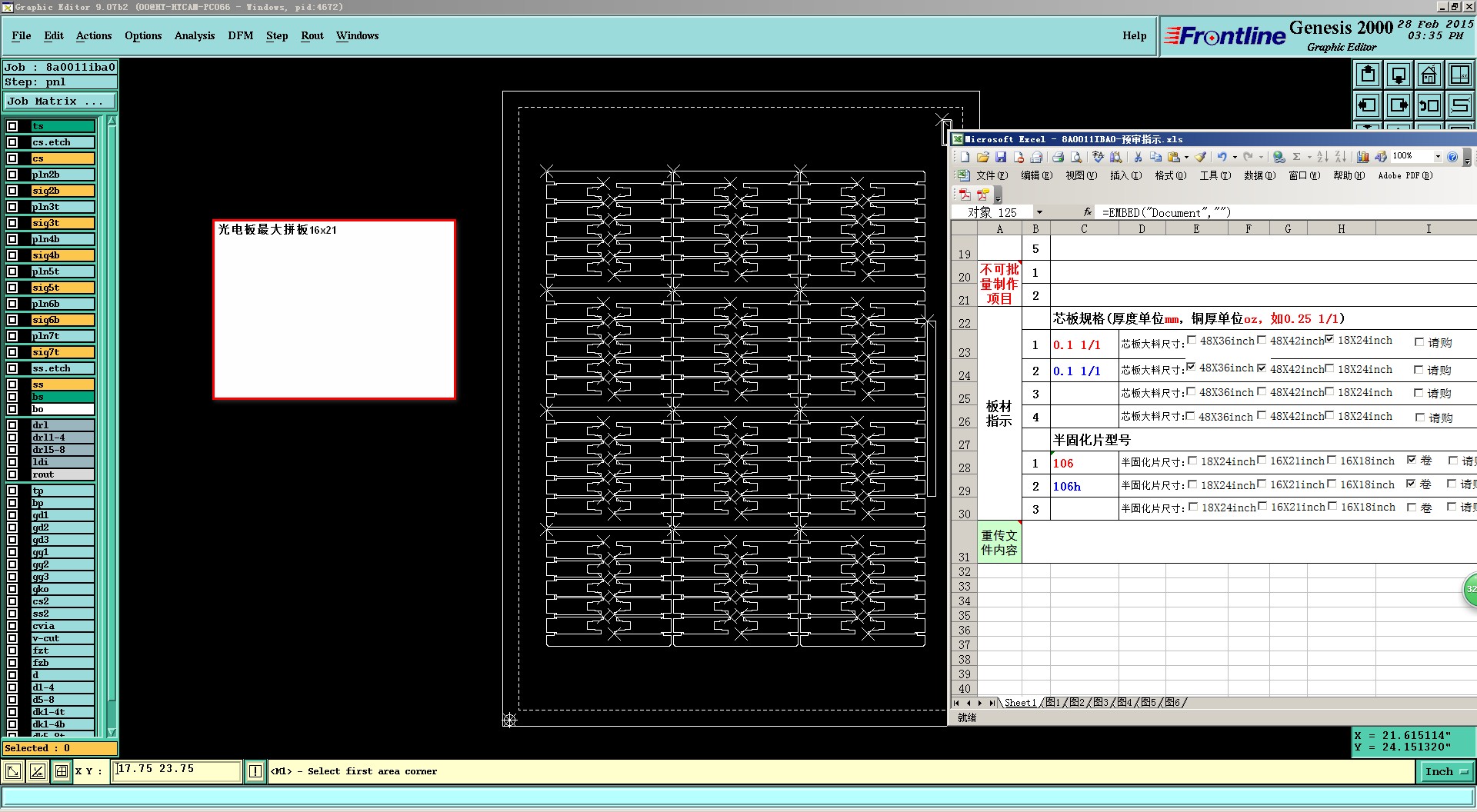Click the pan left view icon
This screenshot has height=812, width=1477.
[x=1368, y=105]
